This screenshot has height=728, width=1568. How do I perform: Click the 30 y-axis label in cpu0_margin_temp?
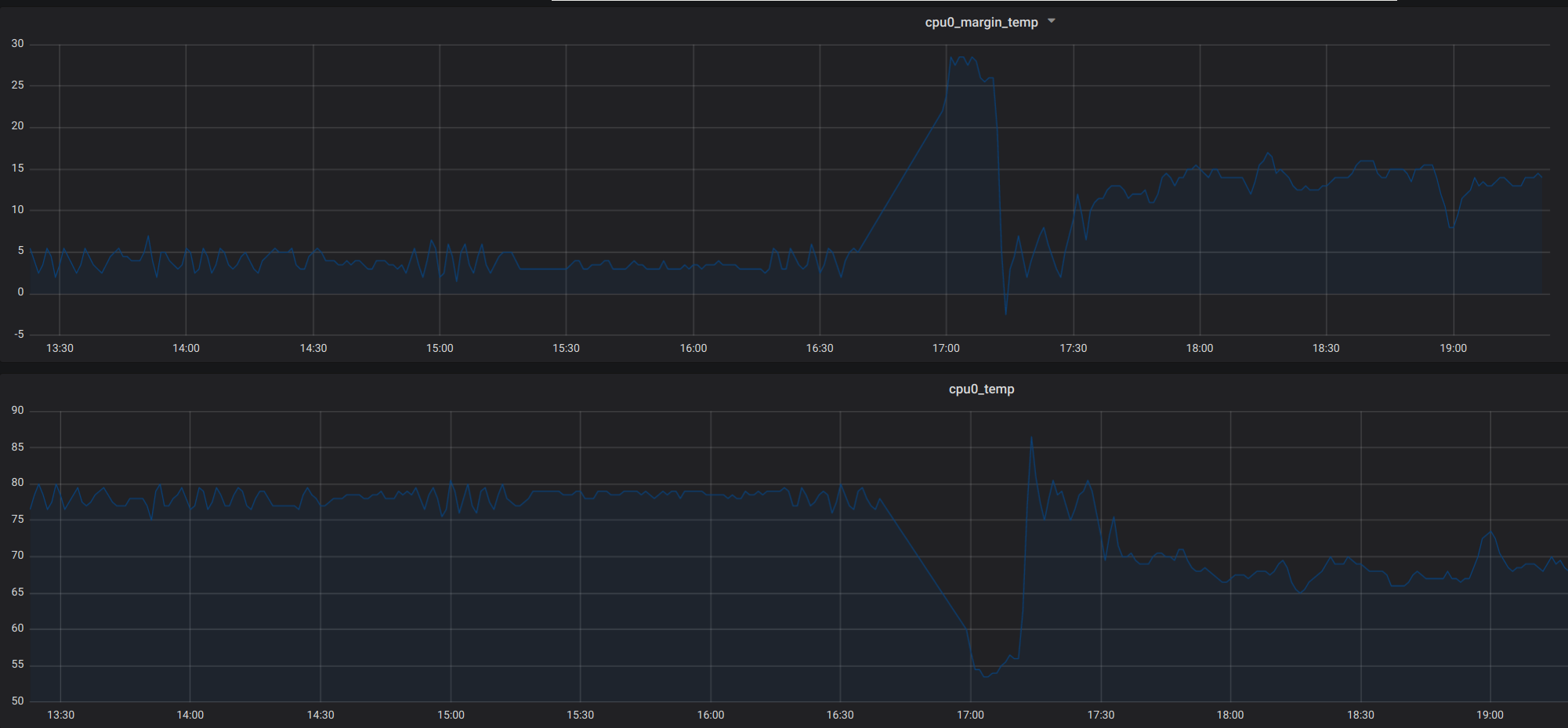tap(17, 43)
